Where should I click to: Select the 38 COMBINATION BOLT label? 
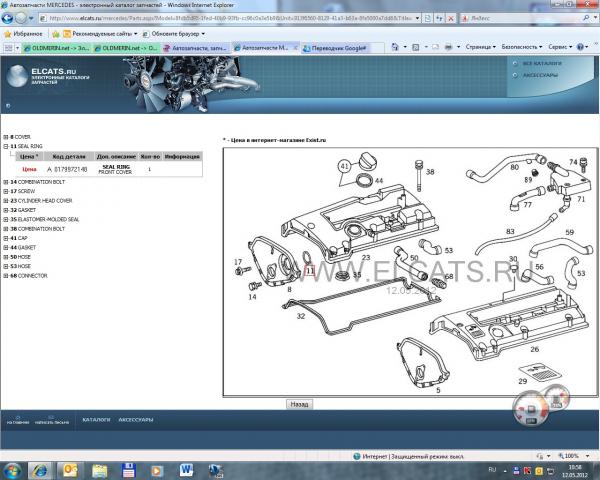pyautogui.click(x=38, y=229)
